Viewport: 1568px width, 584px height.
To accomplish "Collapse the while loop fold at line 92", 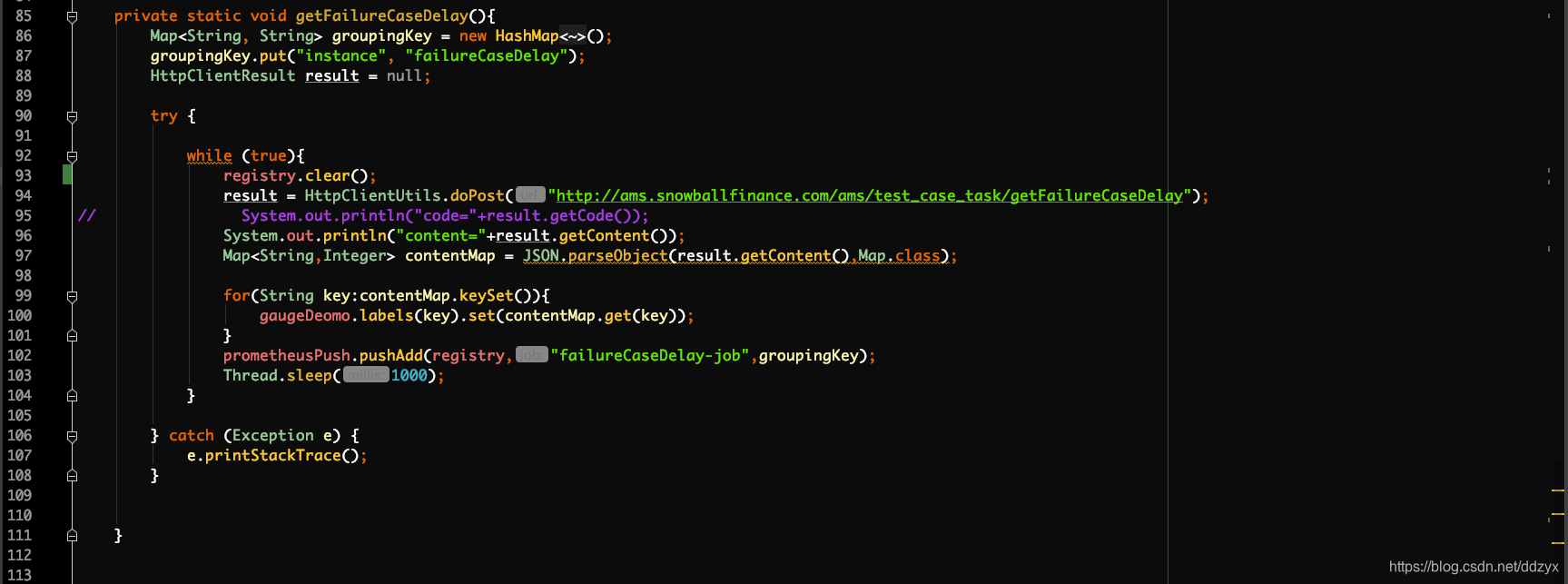I will coord(72,156).
